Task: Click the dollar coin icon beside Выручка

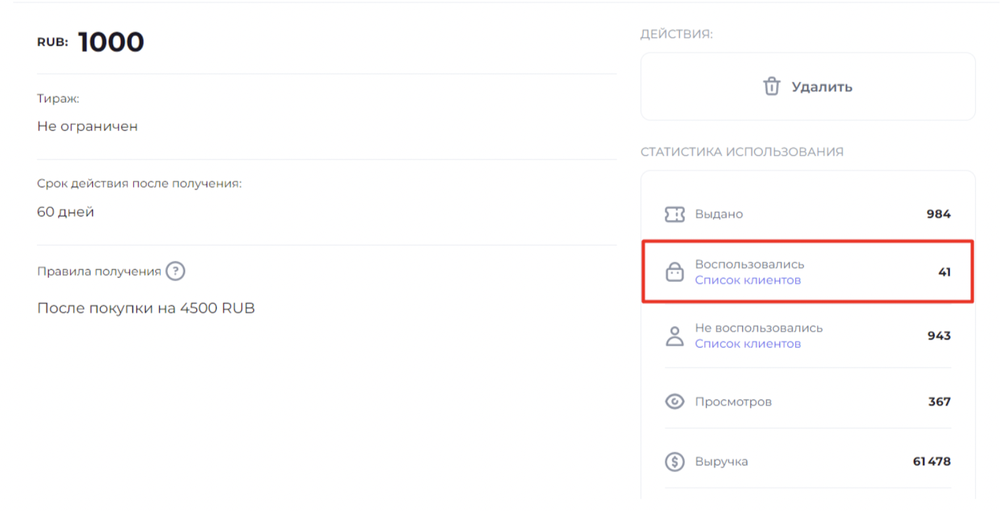Action: tap(674, 461)
